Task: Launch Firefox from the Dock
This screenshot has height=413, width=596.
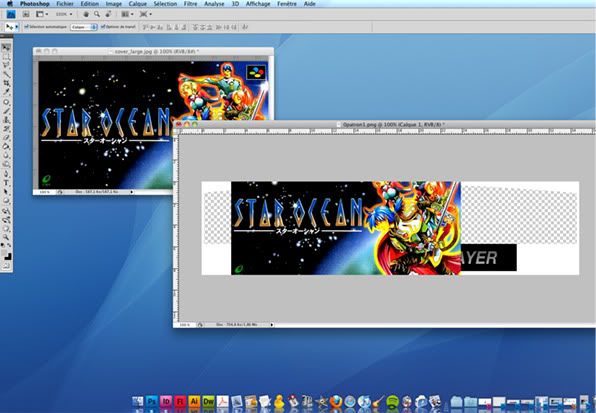Action: click(336, 402)
